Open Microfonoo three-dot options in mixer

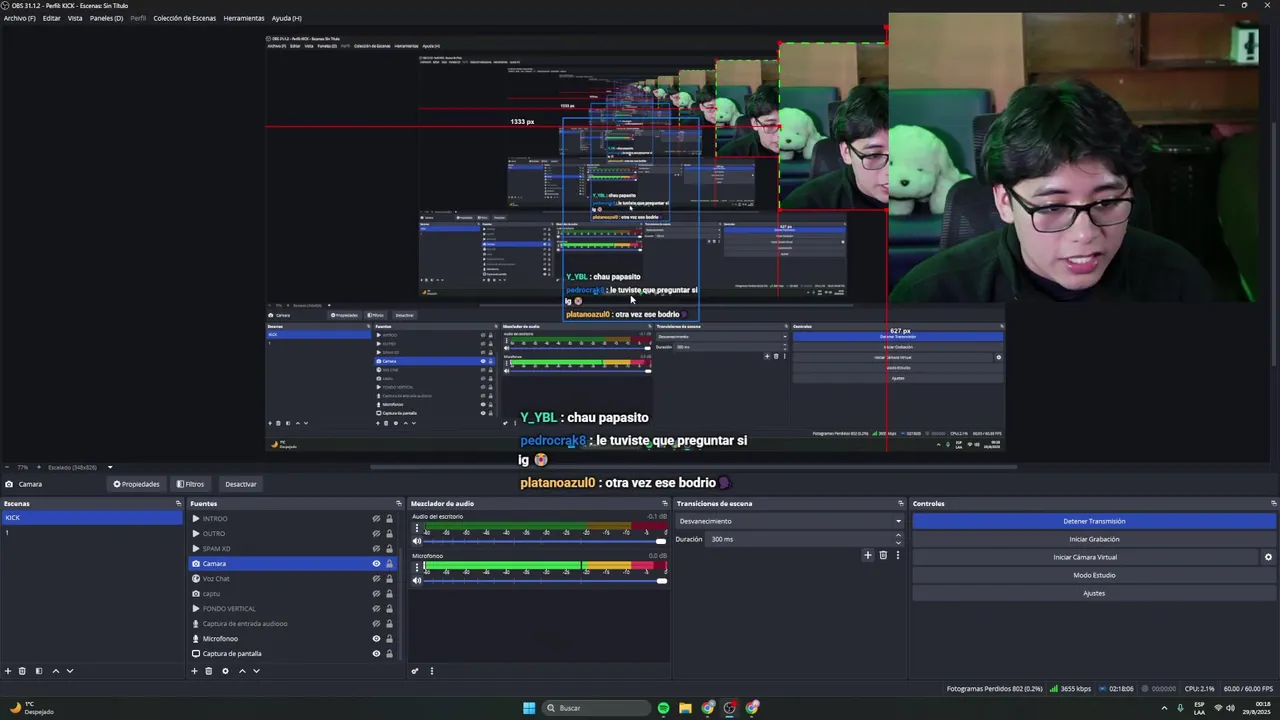(x=417, y=566)
